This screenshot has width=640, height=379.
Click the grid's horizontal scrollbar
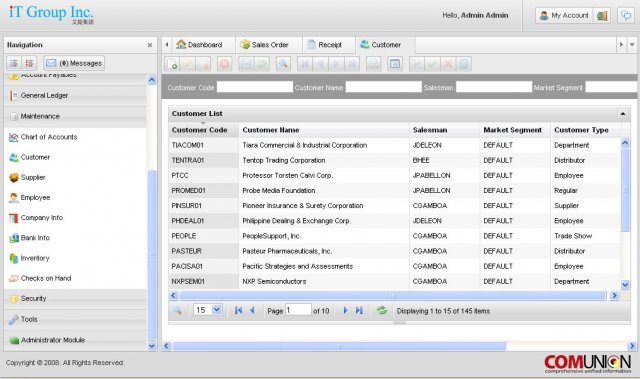click(393, 296)
